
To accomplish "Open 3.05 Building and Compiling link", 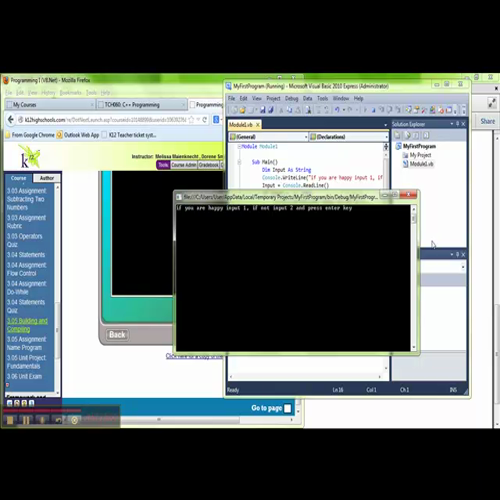I will point(27,325).
